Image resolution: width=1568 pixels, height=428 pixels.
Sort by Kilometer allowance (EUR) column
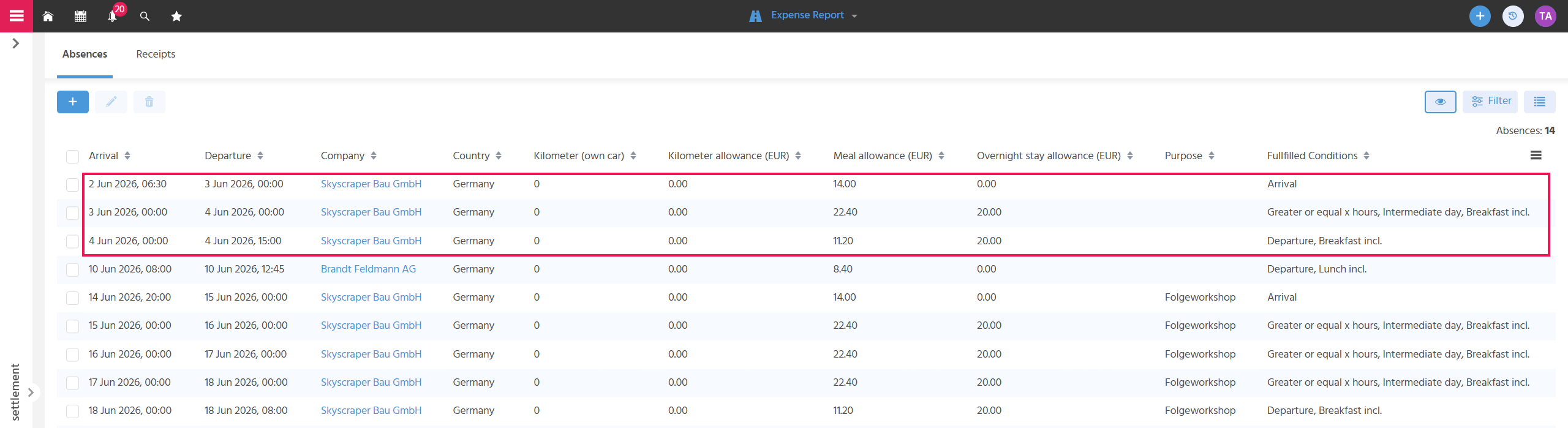tap(734, 156)
